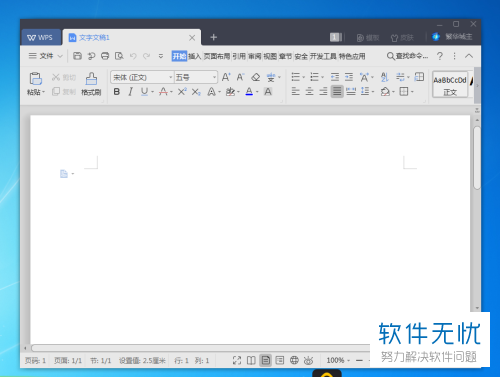Click the Redo arrow
The image size is (500, 377).
pos(146,56)
